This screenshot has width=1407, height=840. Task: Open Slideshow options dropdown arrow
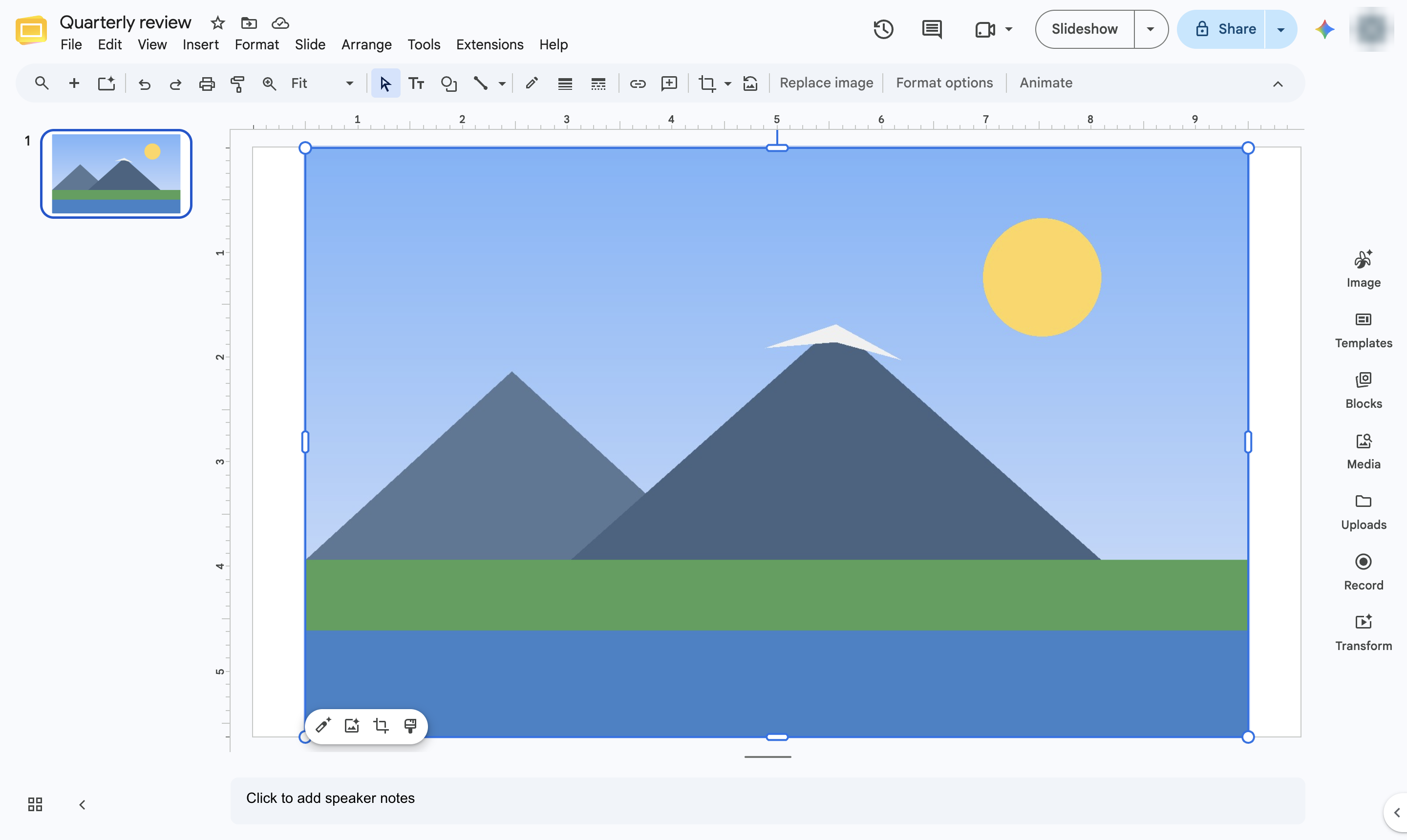(1151, 29)
